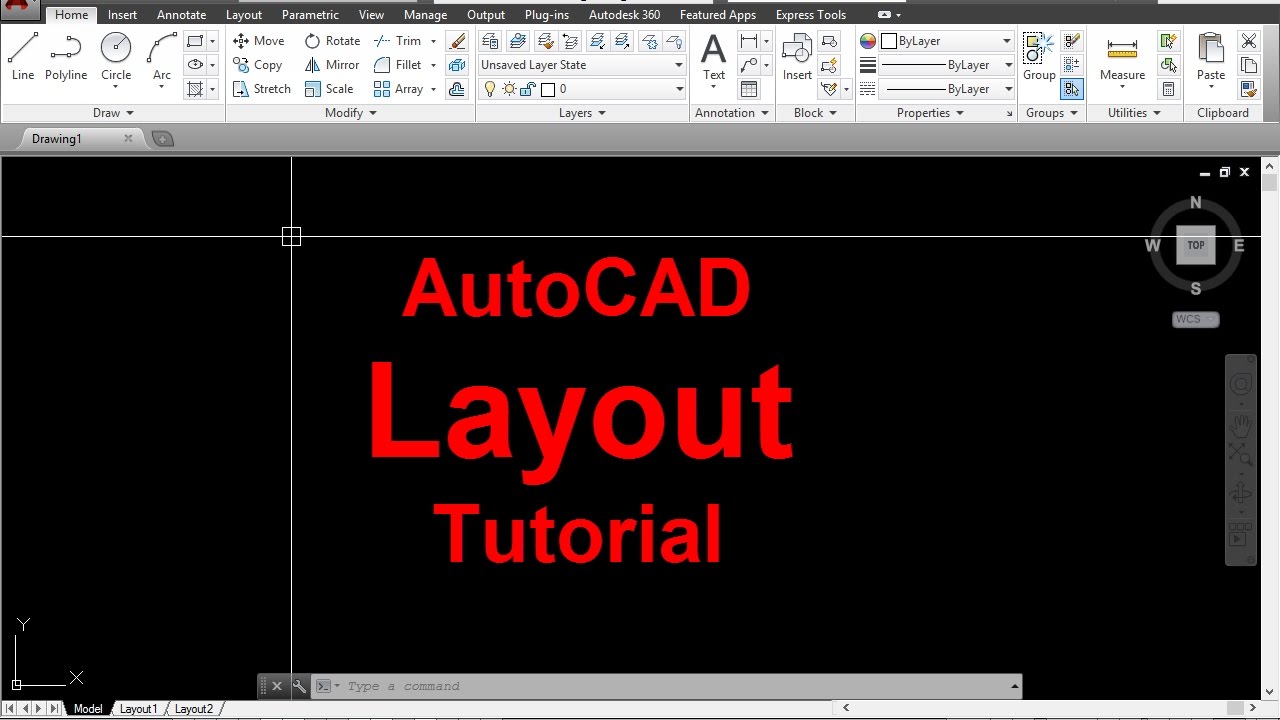This screenshot has width=1280, height=720.
Task: Select the Line drawing tool
Action: click(x=23, y=56)
